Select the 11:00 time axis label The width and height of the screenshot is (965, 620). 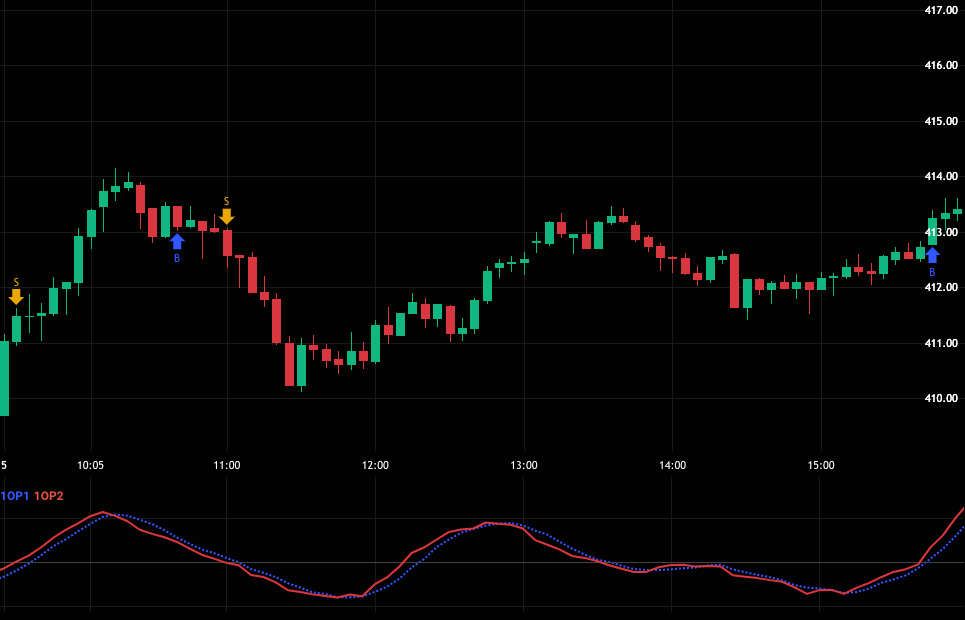227,465
